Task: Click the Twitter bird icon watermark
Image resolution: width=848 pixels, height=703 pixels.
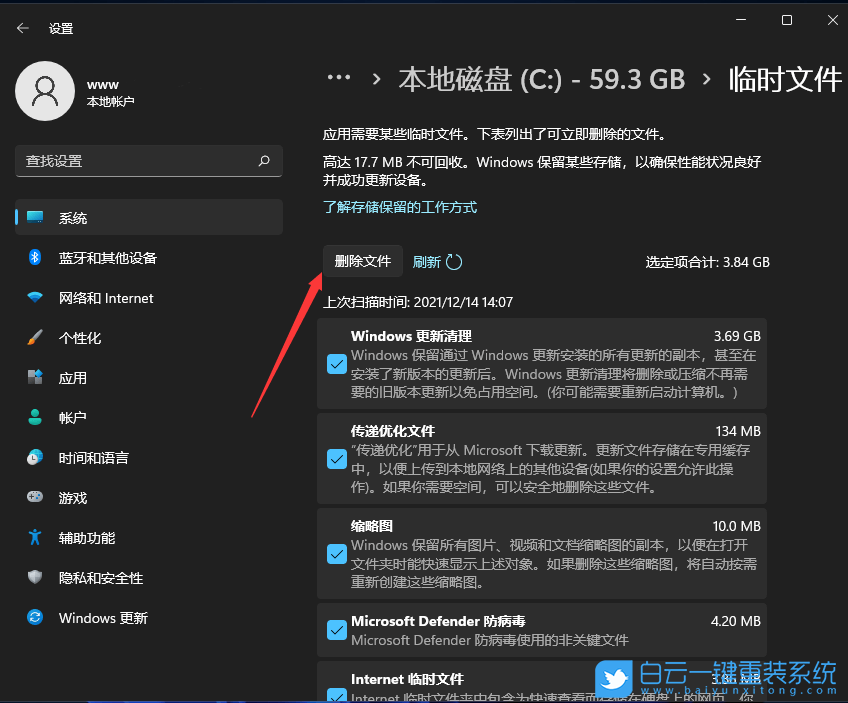Action: tap(614, 678)
